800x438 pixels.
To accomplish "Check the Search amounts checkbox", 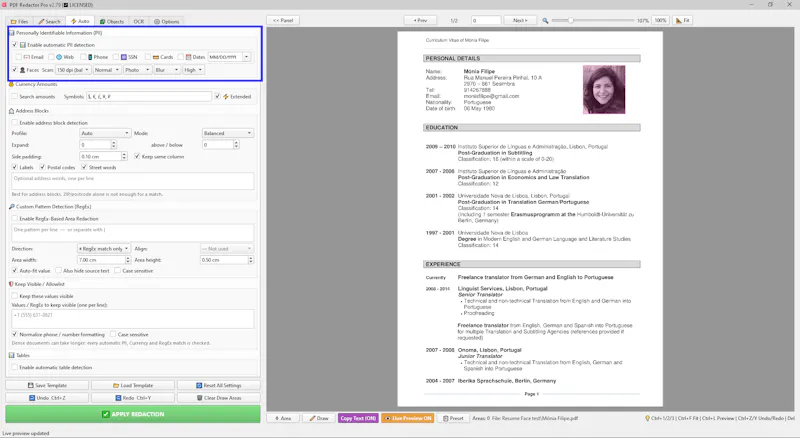I will 15,96.
